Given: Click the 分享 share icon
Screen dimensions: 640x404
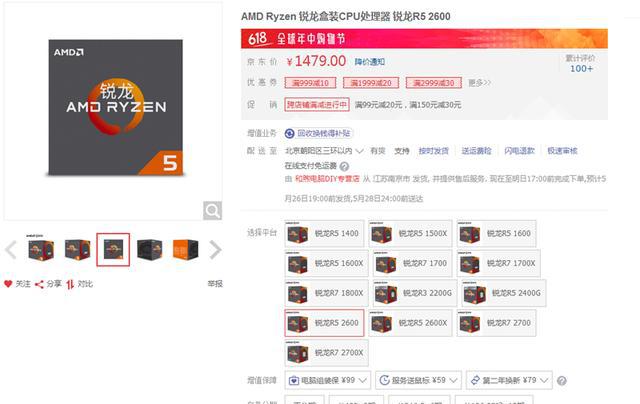Looking at the screenshot, I should [x=39, y=284].
